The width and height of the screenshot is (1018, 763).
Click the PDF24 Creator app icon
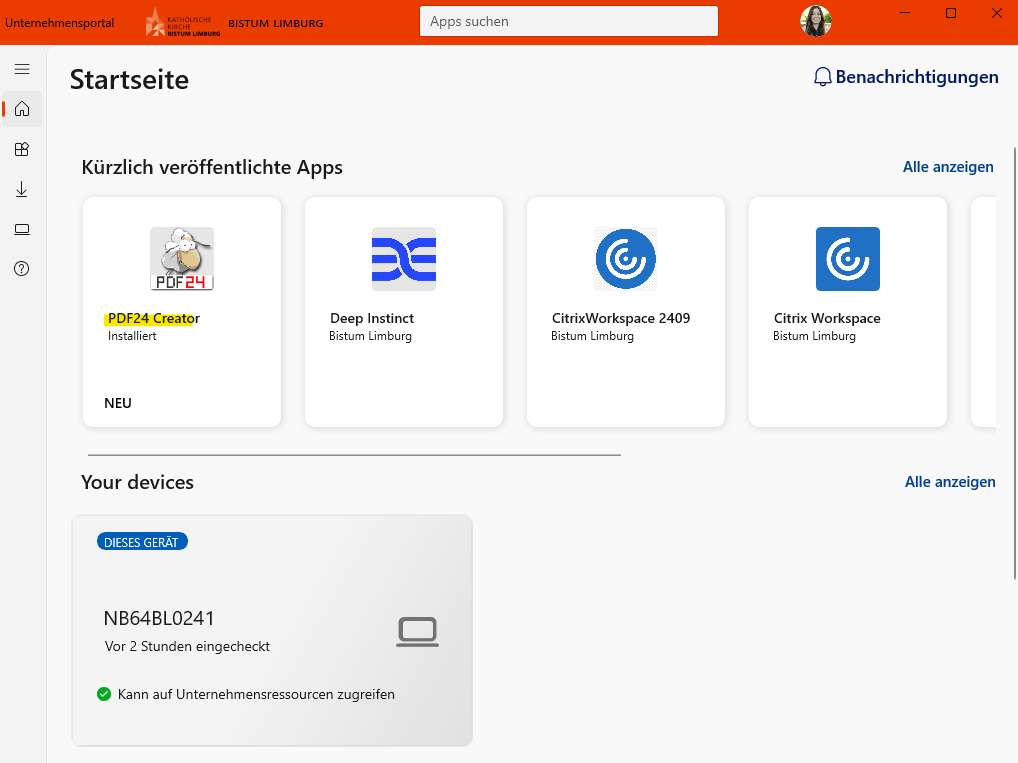click(x=182, y=258)
